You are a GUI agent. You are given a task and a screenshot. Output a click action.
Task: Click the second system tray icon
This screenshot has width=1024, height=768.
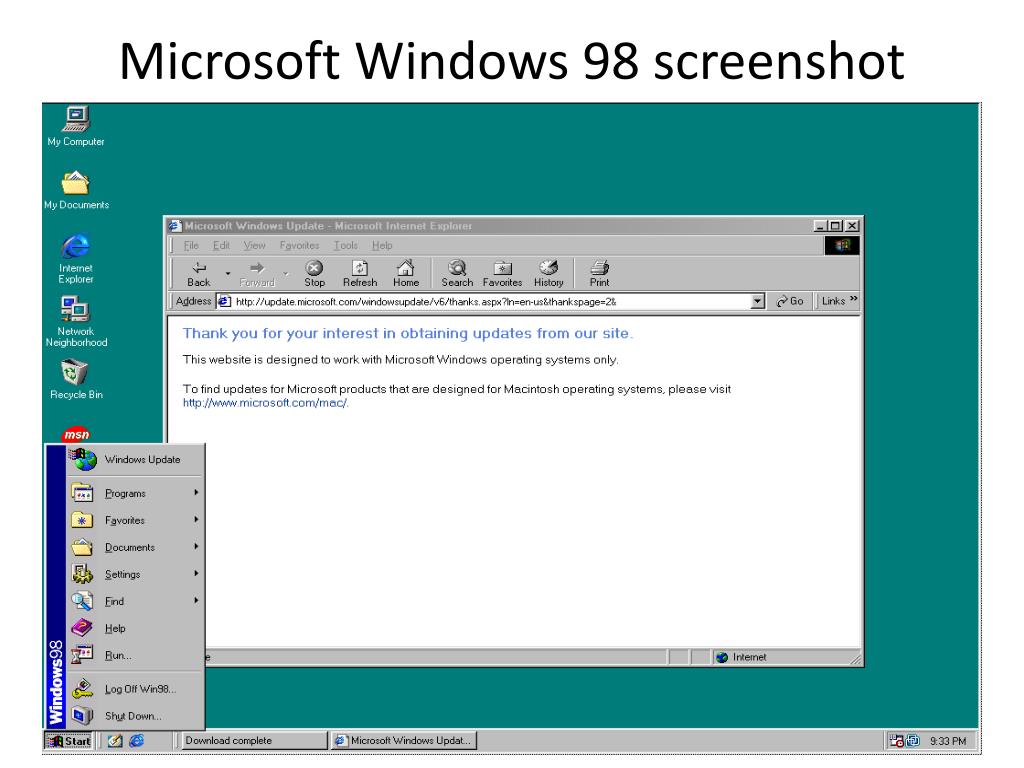(913, 741)
